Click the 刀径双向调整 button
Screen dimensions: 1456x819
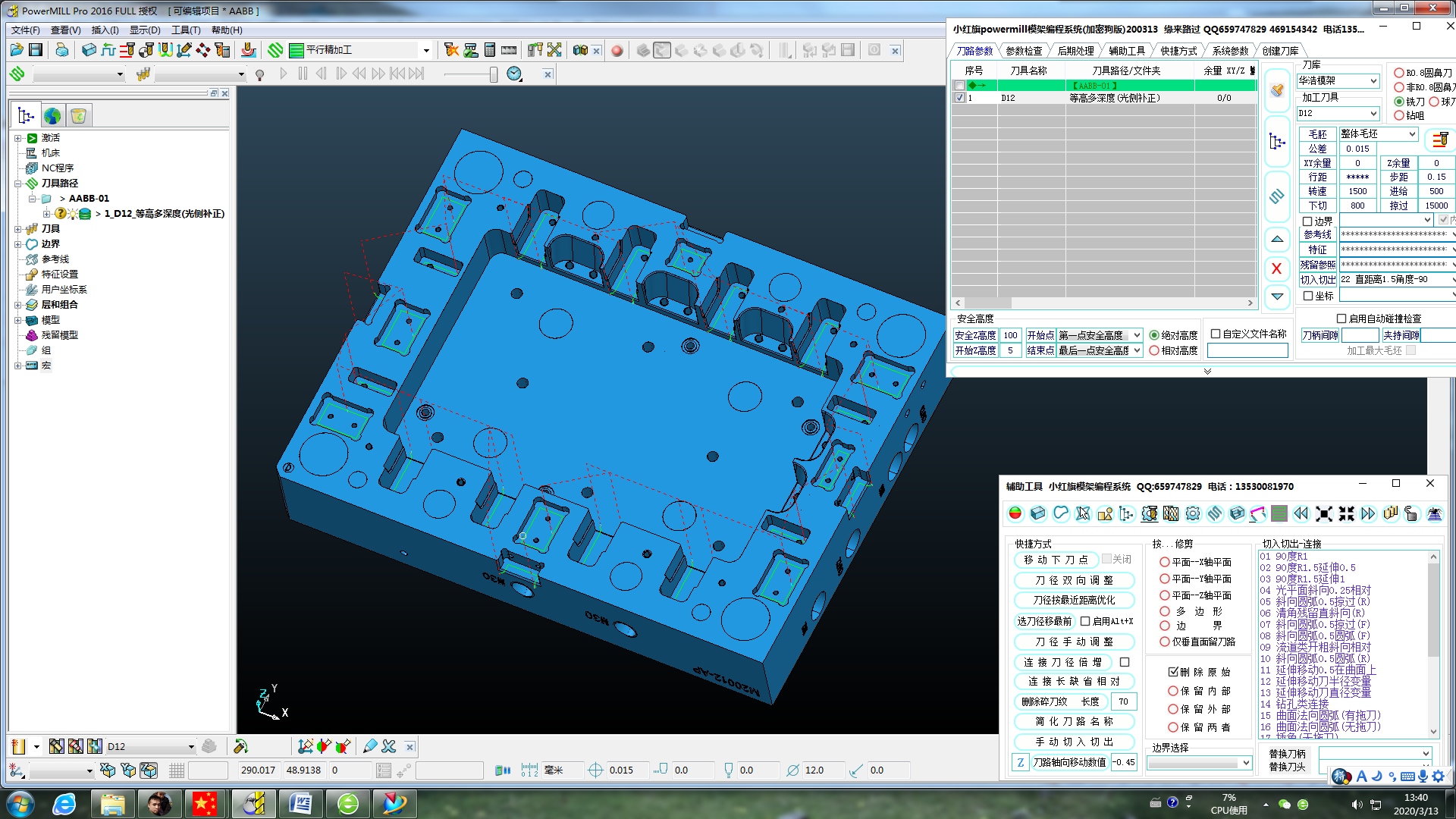tap(1074, 580)
